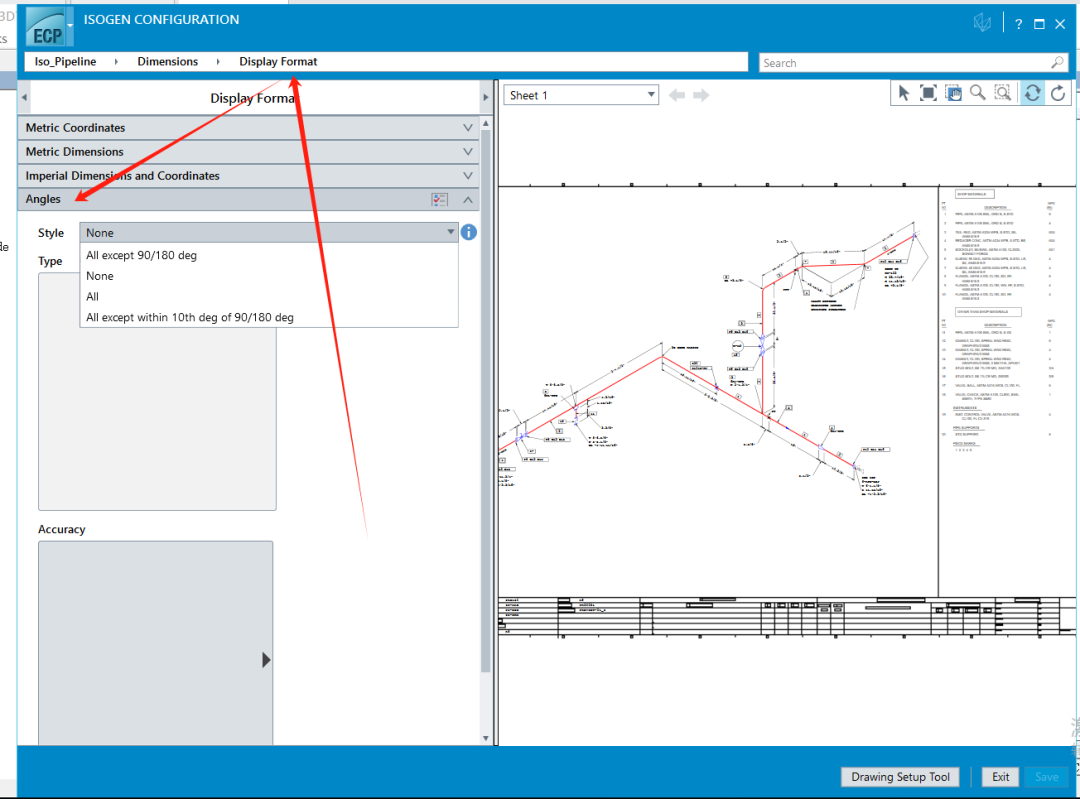The image size is (1080, 799).
Task: Click the left panel scrollbar thumb
Action: pos(486,400)
